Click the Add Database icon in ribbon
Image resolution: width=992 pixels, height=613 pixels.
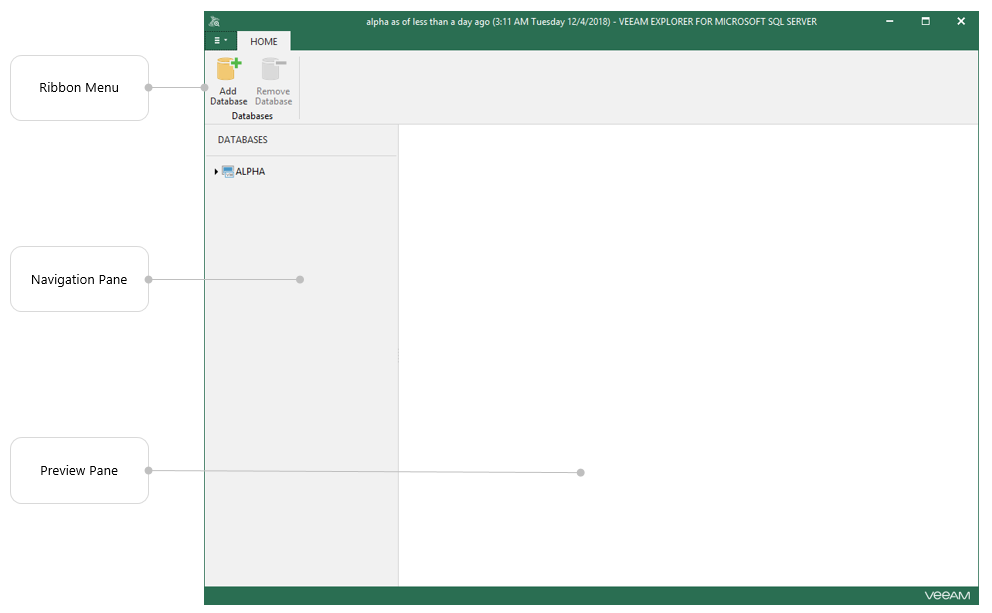coord(228,69)
